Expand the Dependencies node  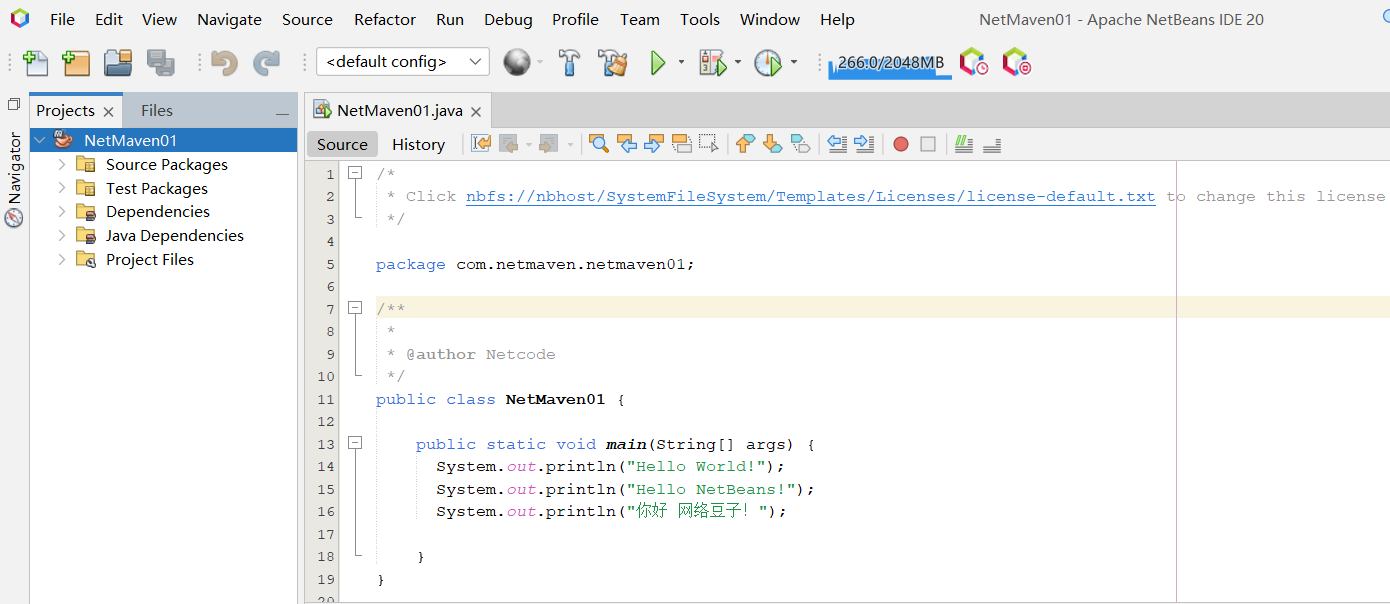tap(62, 211)
